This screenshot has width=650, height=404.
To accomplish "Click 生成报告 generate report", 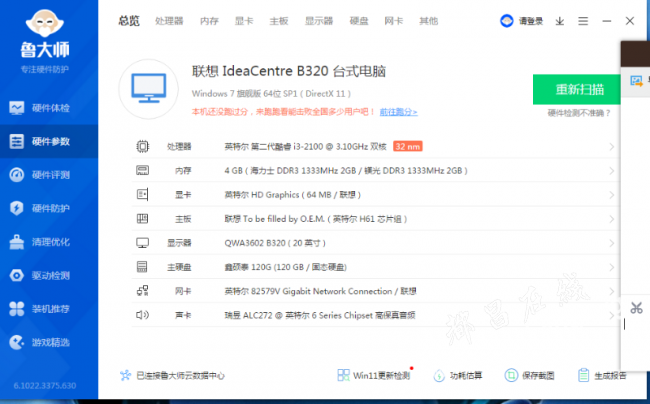I will click(602, 375).
